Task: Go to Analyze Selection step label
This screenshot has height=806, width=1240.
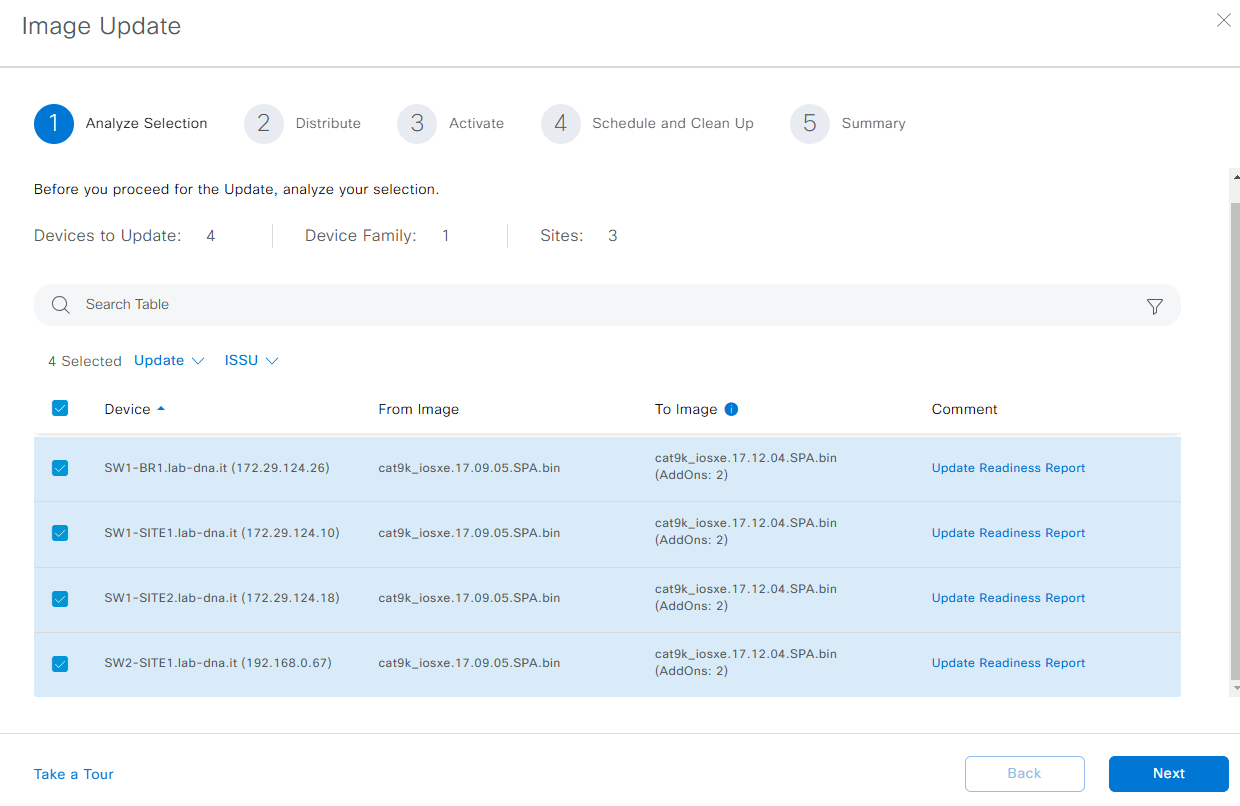Action: [x=147, y=124]
